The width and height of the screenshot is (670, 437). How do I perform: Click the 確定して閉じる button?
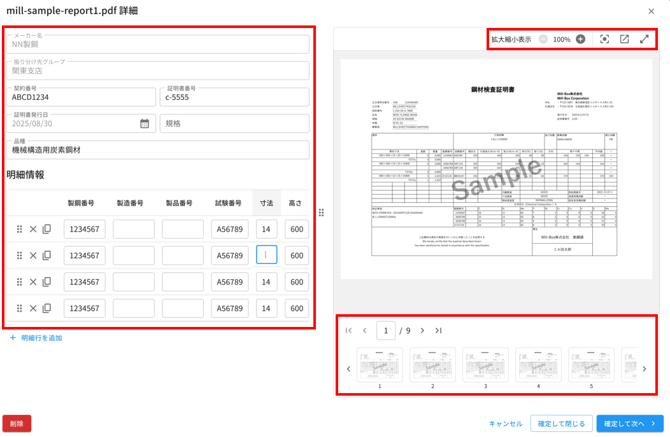tap(560, 423)
